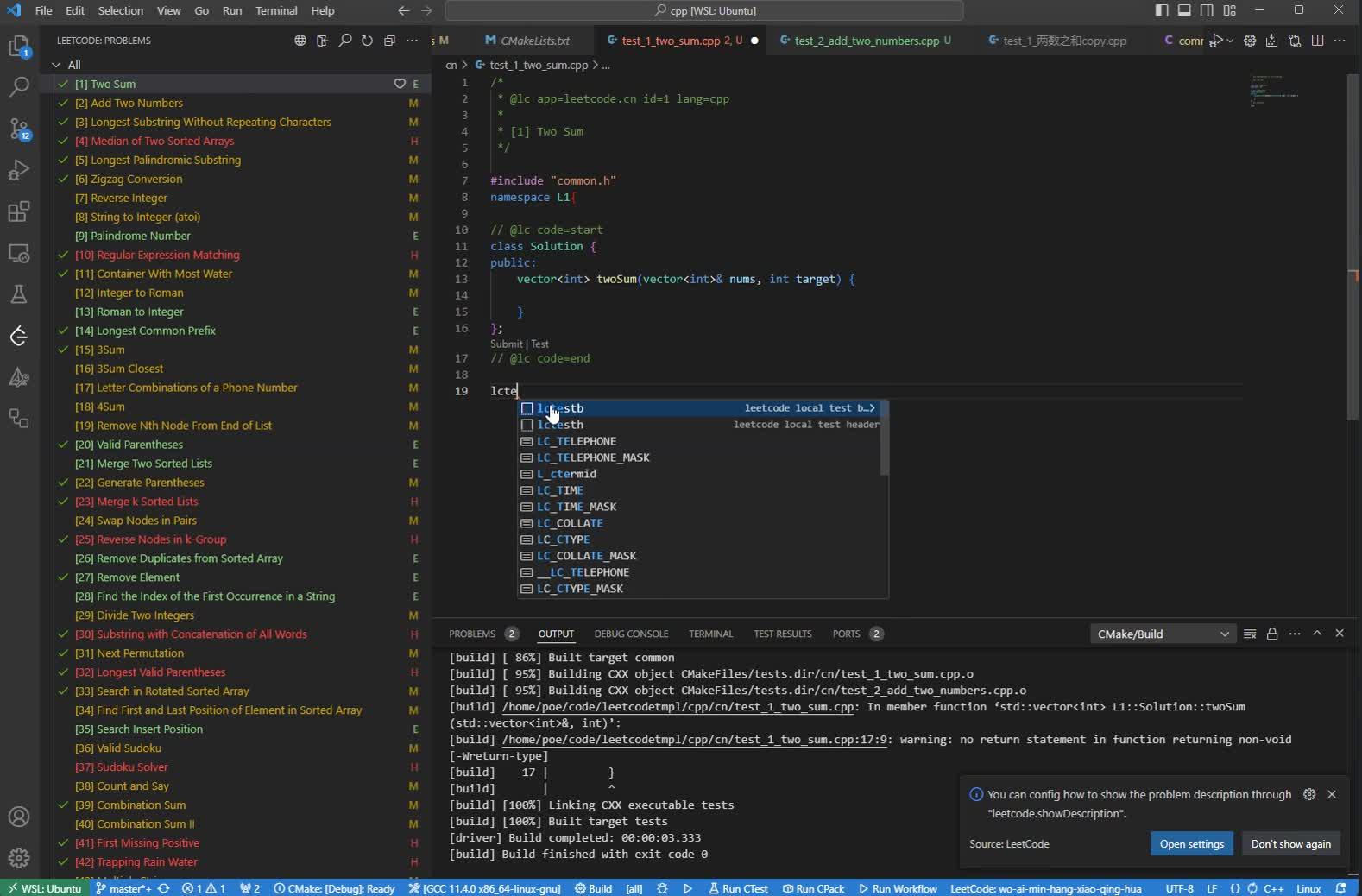
Task: Collapse the All problems tree node
Action: point(57,65)
